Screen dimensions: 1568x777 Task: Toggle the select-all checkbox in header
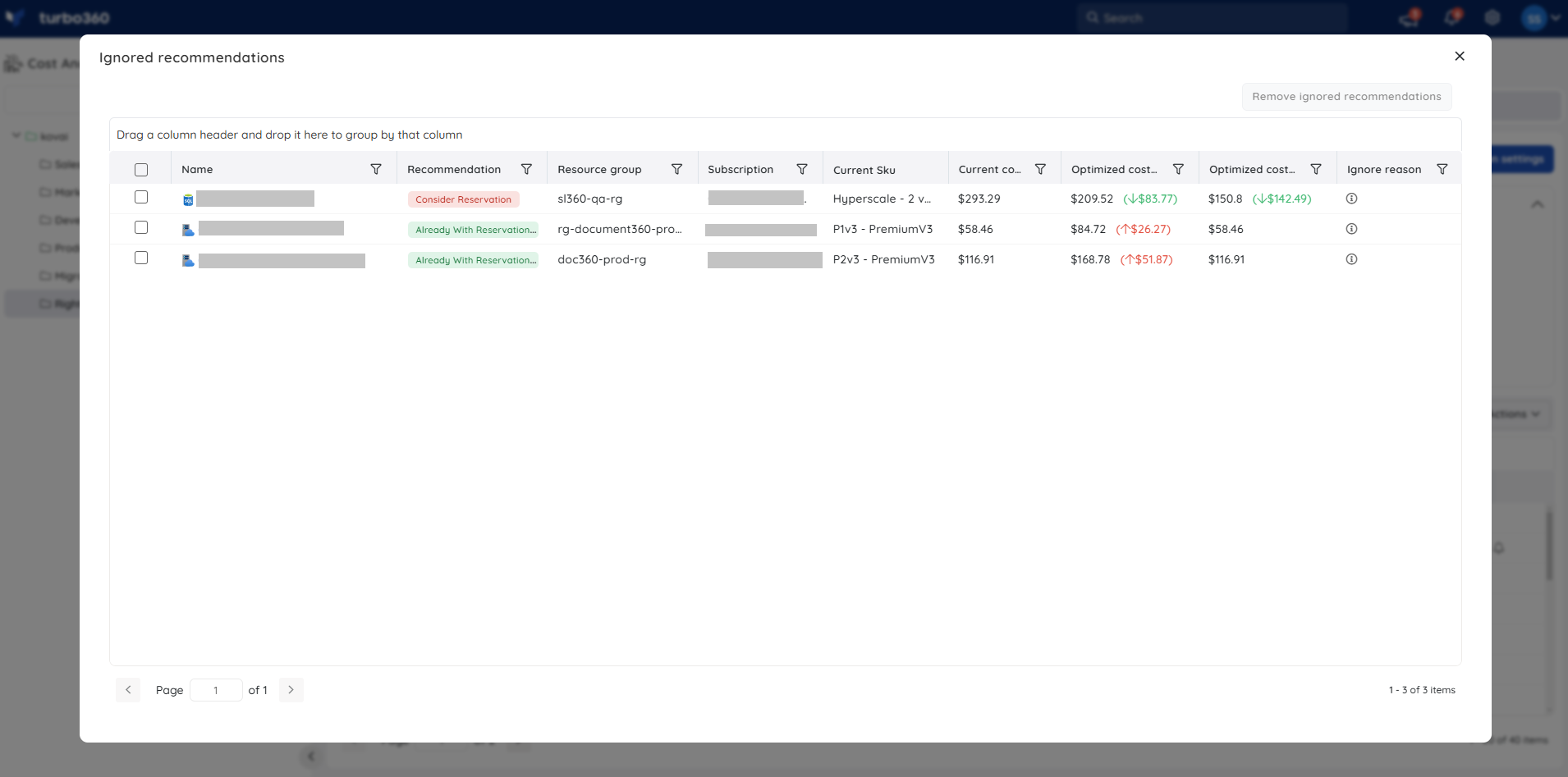141,170
